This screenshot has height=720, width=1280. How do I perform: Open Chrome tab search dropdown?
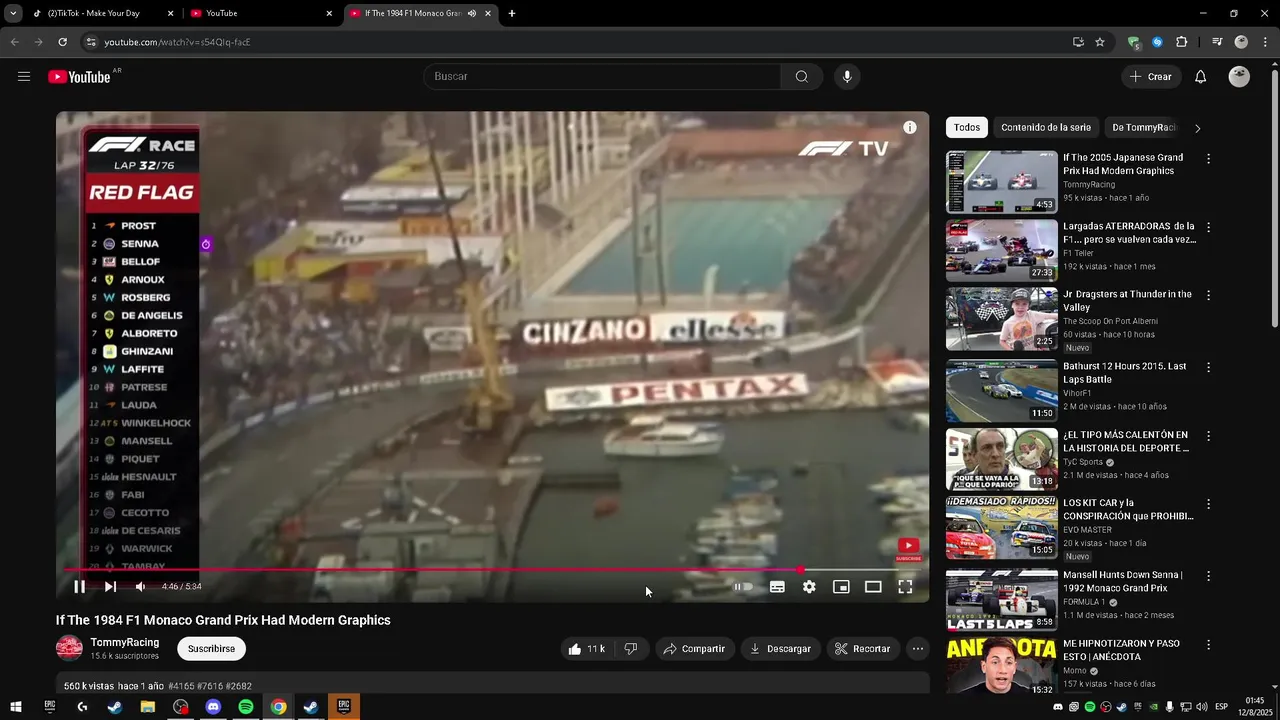[x=13, y=13]
